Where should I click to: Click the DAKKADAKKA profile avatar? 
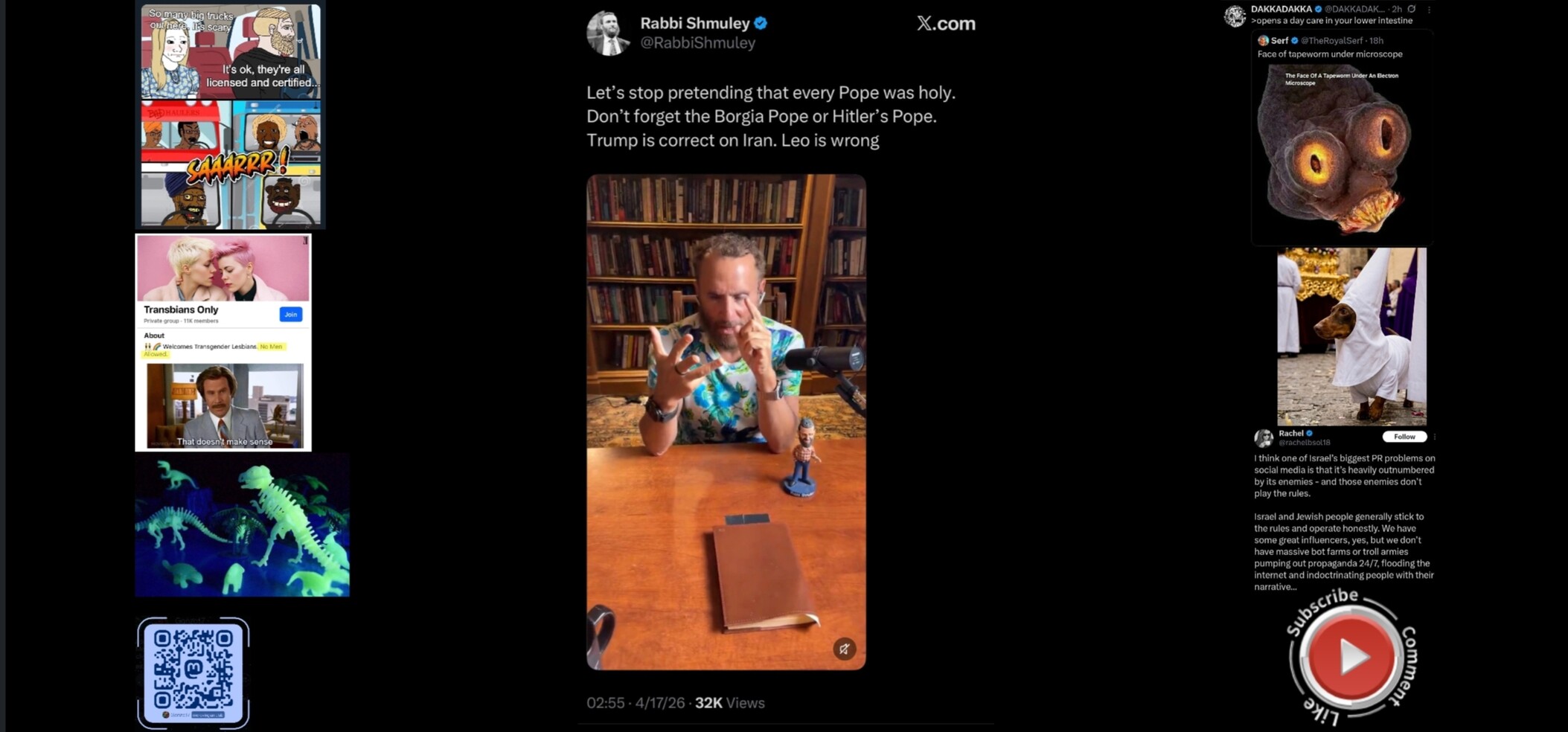click(1235, 16)
